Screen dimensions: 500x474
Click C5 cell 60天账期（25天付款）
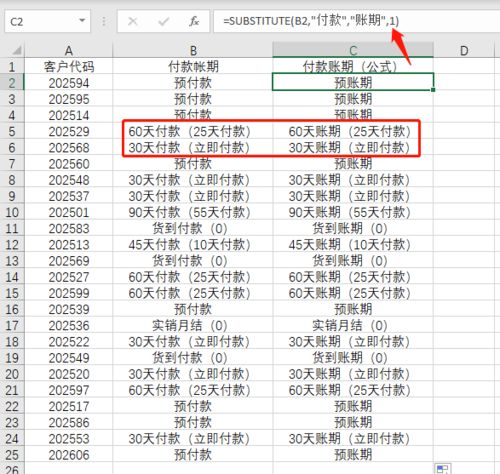(x=353, y=131)
